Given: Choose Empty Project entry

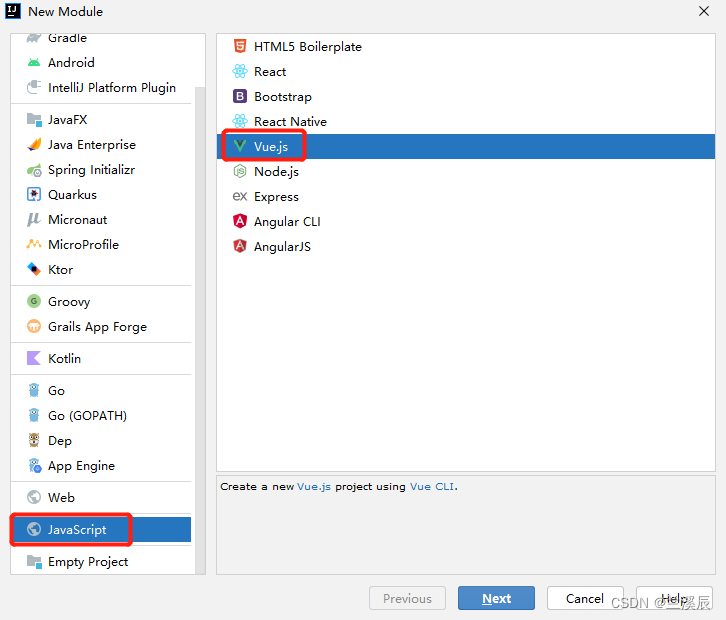Looking at the screenshot, I should point(102,561).
